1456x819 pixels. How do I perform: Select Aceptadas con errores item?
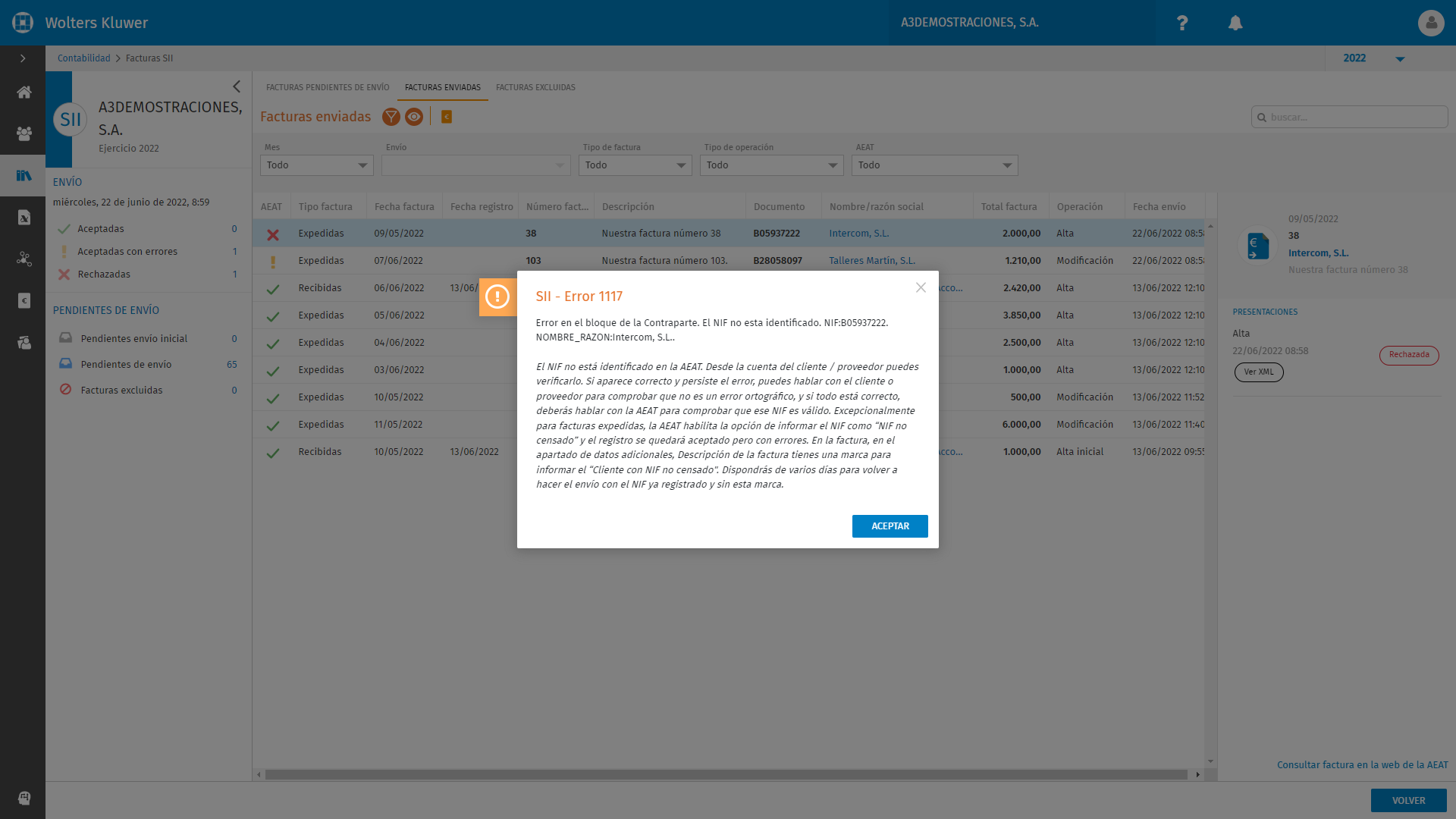pyautogui.click(x=149, y=252)
